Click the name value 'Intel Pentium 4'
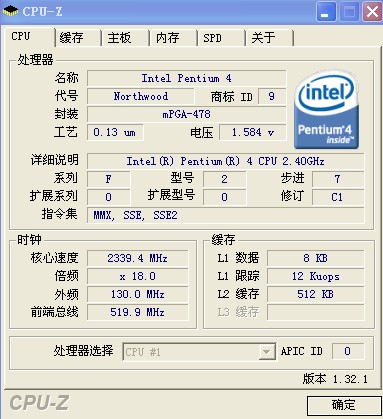Image resolution: width=383 pixels, height=419 pixels. 186,78
